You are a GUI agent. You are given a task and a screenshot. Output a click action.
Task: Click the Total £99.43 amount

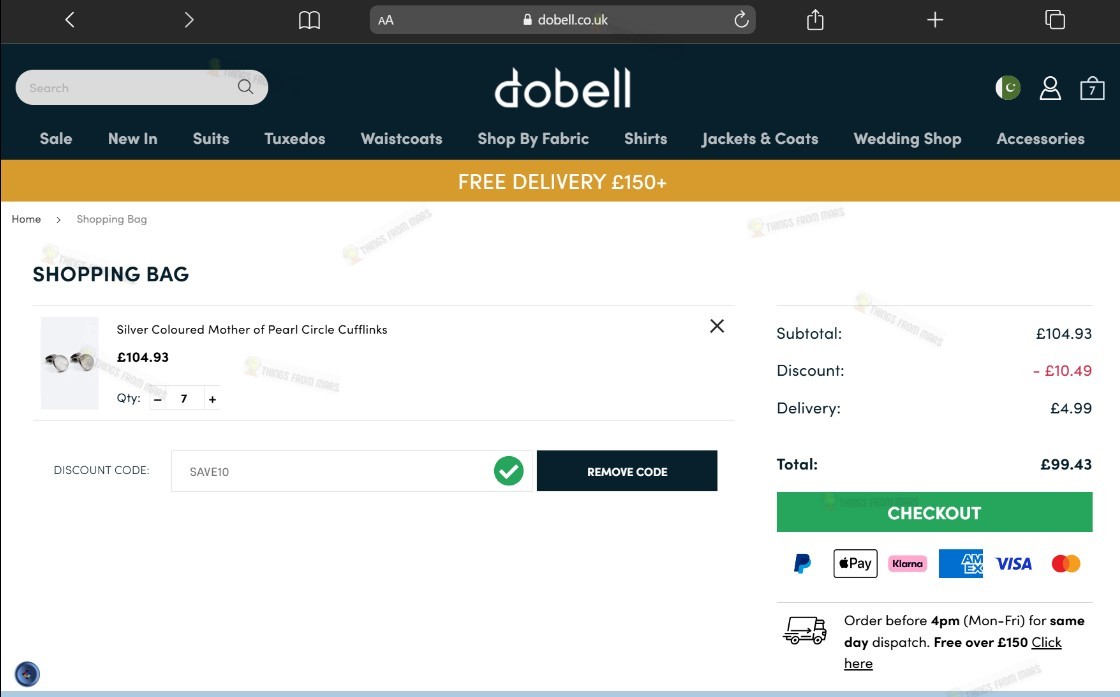pos(1066,464)
